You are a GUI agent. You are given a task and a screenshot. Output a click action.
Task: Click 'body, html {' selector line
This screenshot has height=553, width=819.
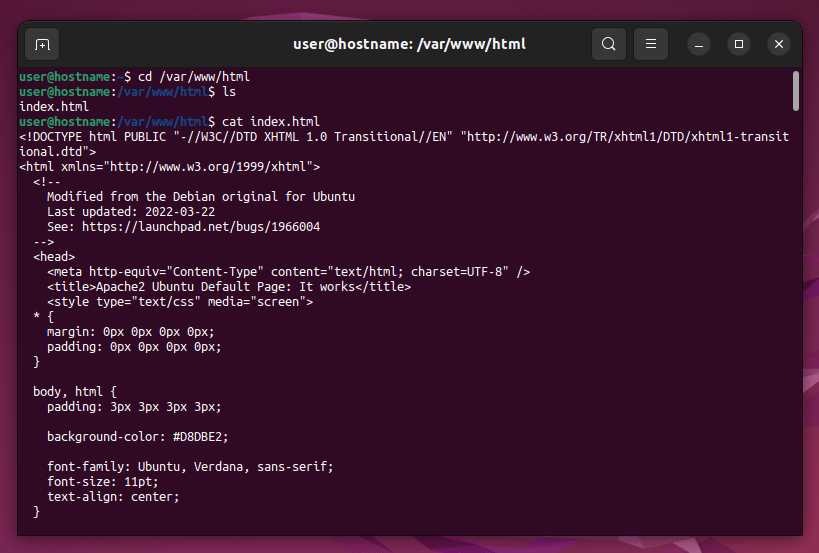[x=75, y=392]
